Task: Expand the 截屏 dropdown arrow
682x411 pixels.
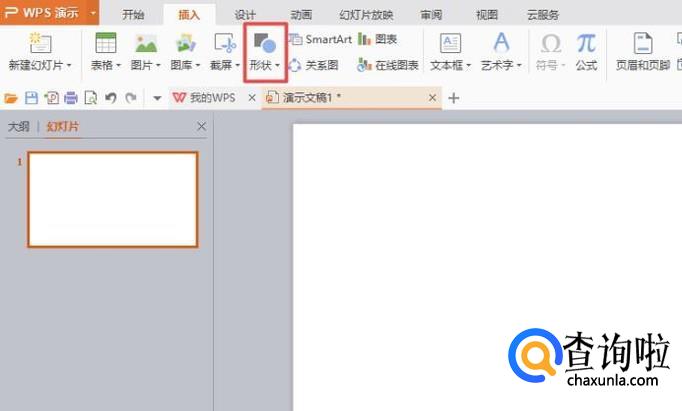Action: 237,66
